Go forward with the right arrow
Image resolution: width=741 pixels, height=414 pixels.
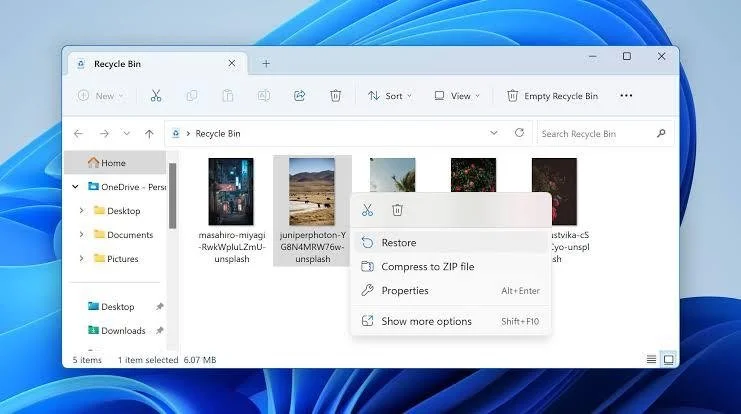point(104,134)
